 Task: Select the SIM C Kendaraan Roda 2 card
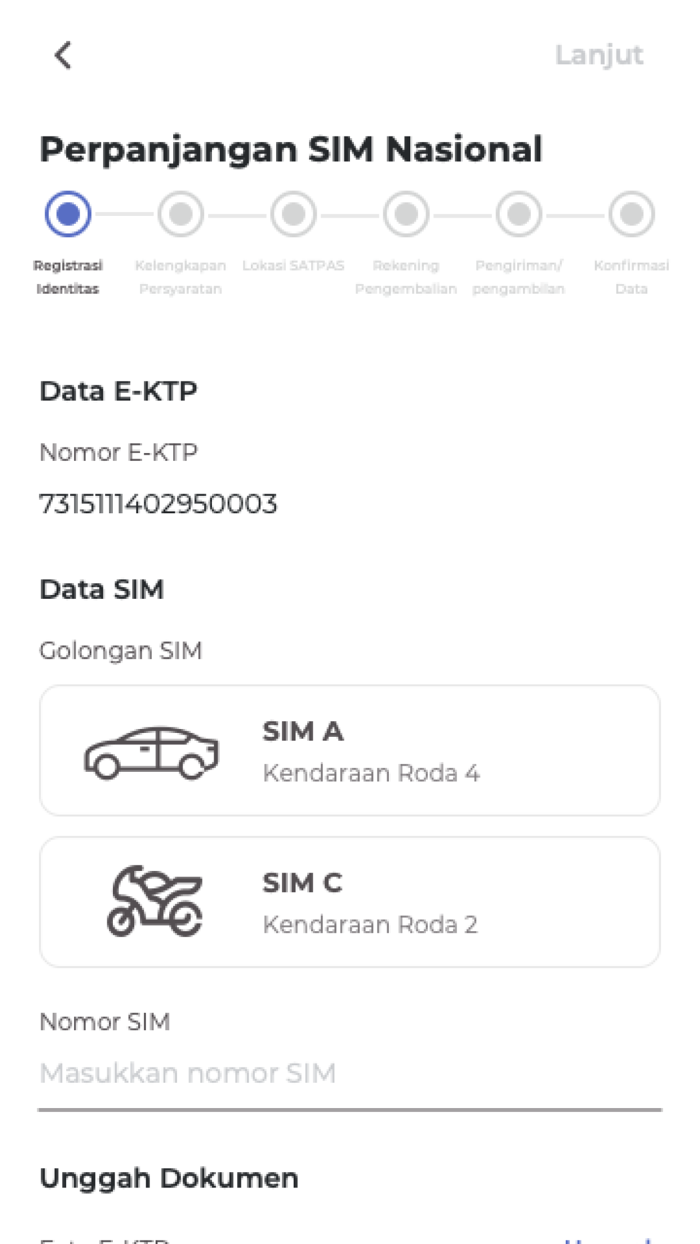350,901
